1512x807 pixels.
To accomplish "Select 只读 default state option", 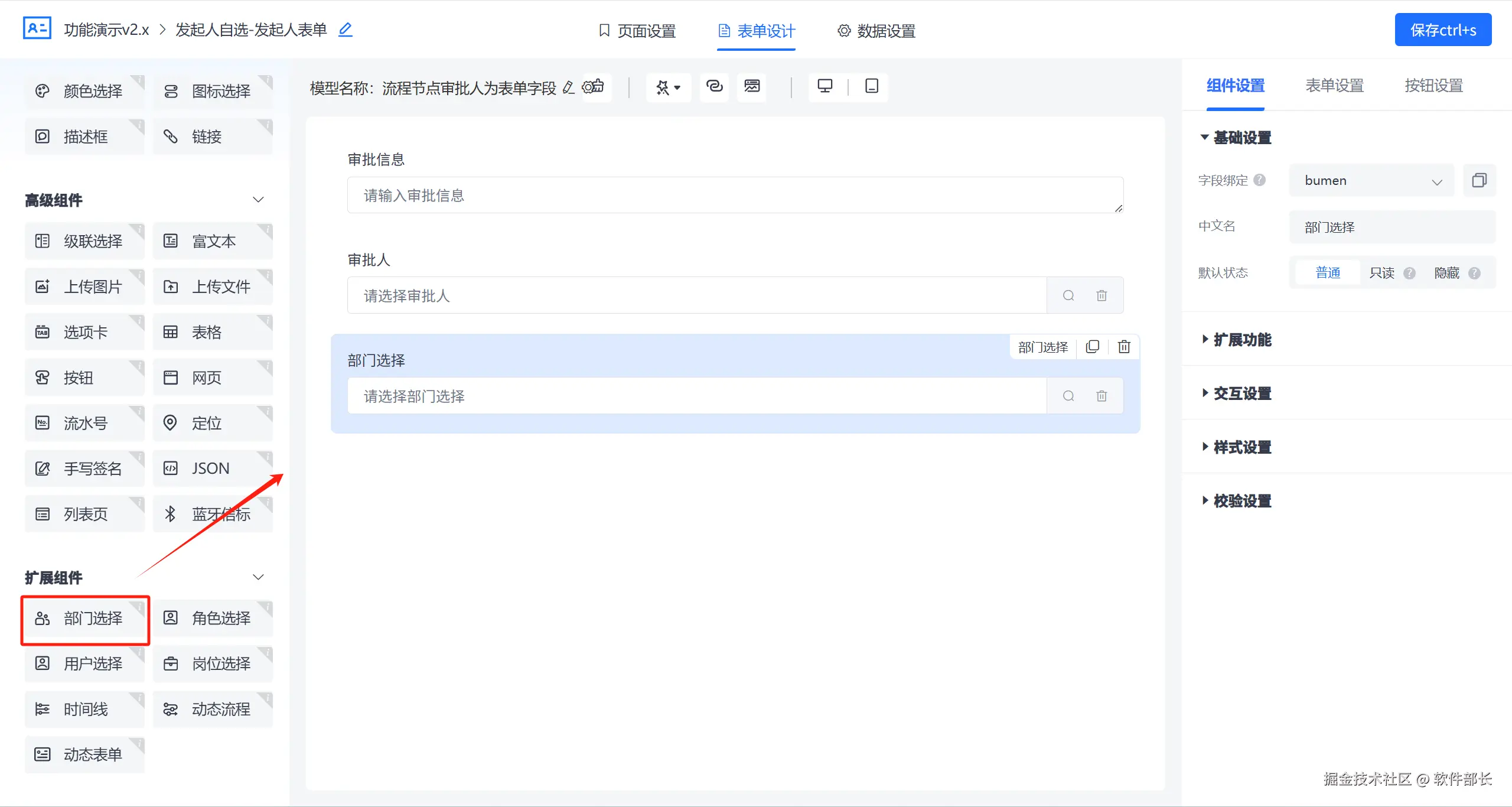I will (1381, 273).
